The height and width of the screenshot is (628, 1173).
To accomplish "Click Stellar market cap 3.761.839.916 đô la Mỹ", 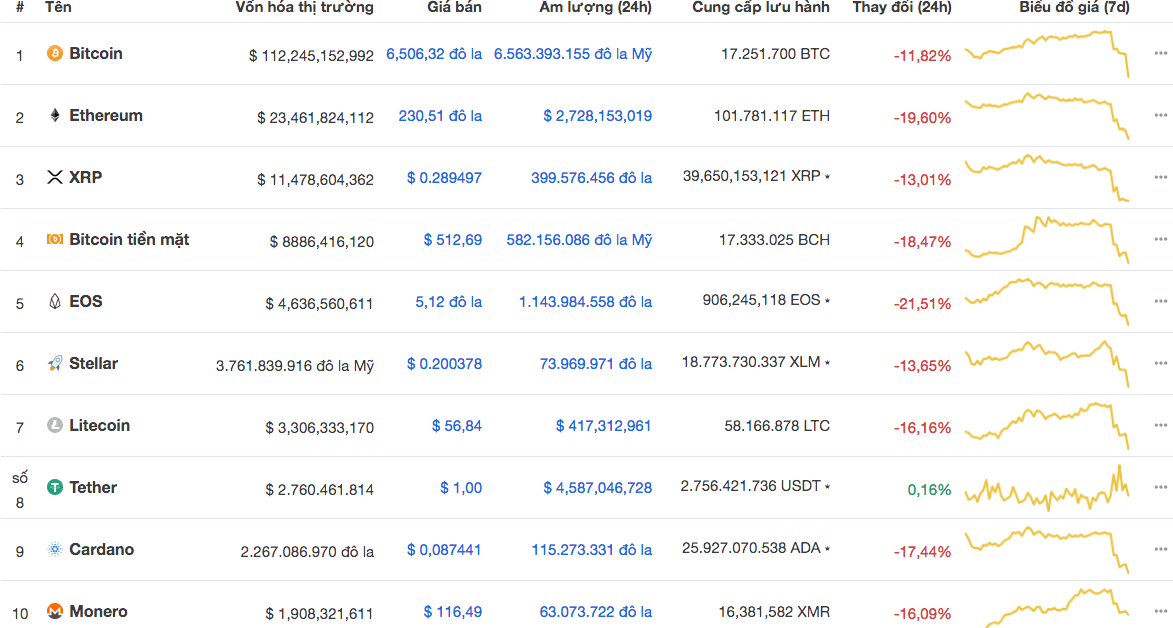I will (x=295, y=366).
